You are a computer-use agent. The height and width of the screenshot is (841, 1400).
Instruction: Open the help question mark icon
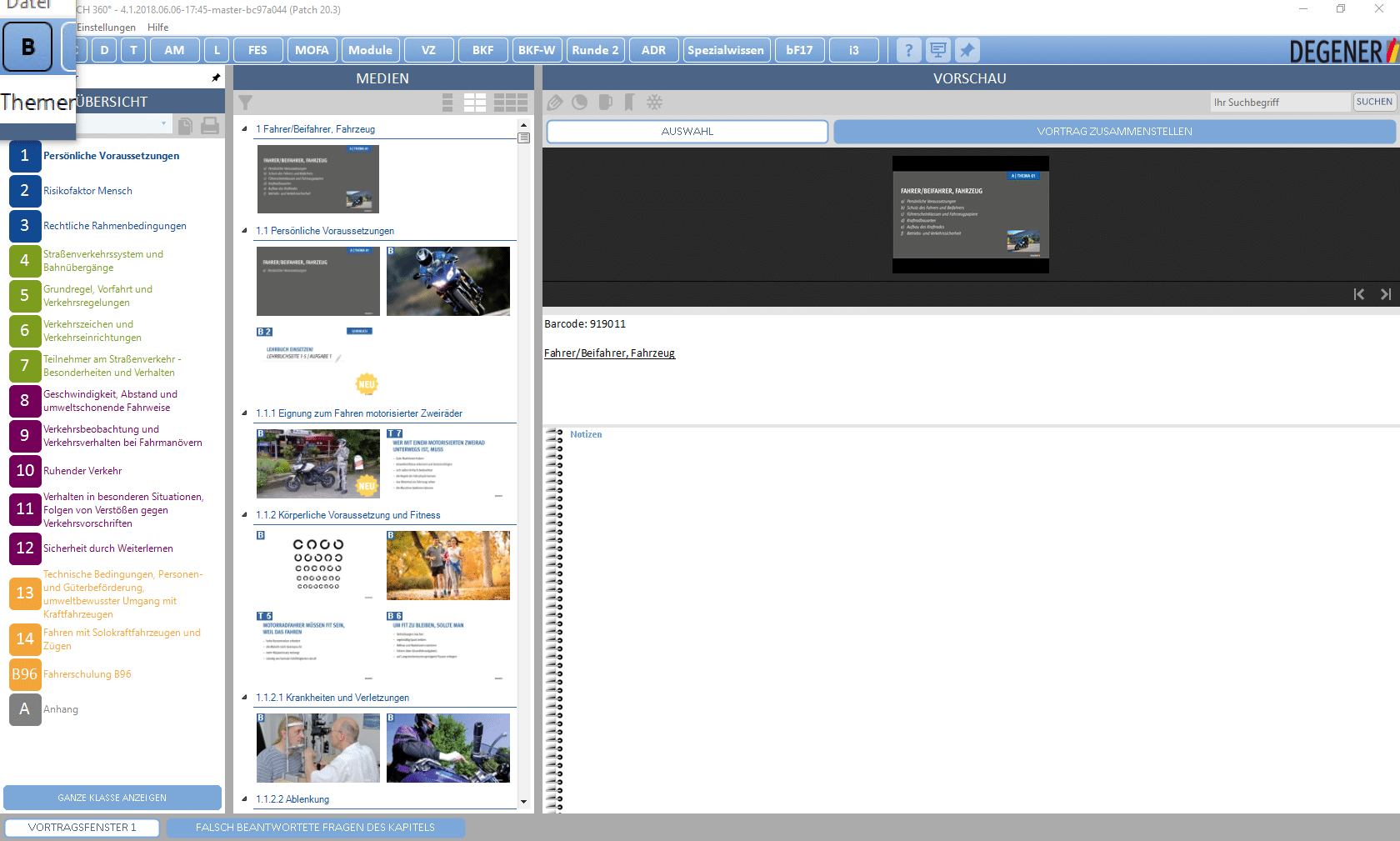click(x=908, y=50)
